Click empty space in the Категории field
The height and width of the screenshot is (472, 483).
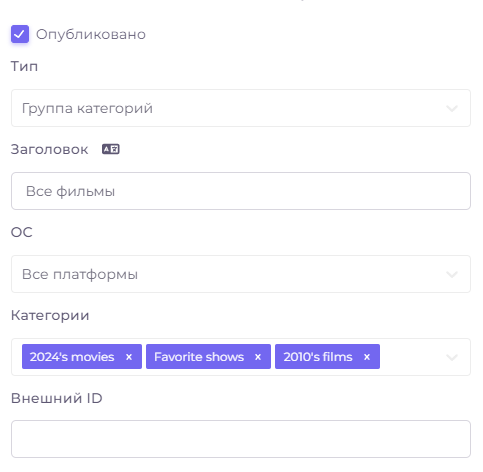[x=412, y=357]
